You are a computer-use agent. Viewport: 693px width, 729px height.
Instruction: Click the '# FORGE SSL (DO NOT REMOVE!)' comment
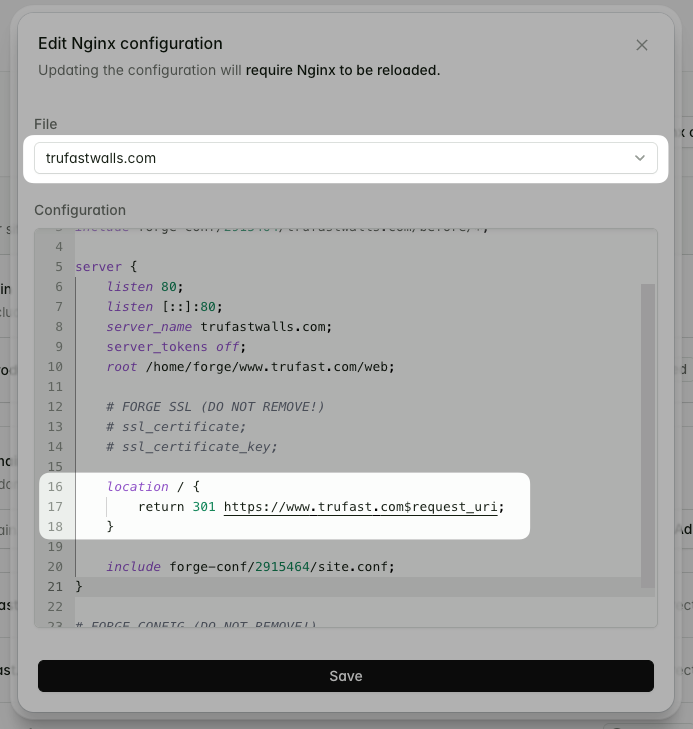215,407
